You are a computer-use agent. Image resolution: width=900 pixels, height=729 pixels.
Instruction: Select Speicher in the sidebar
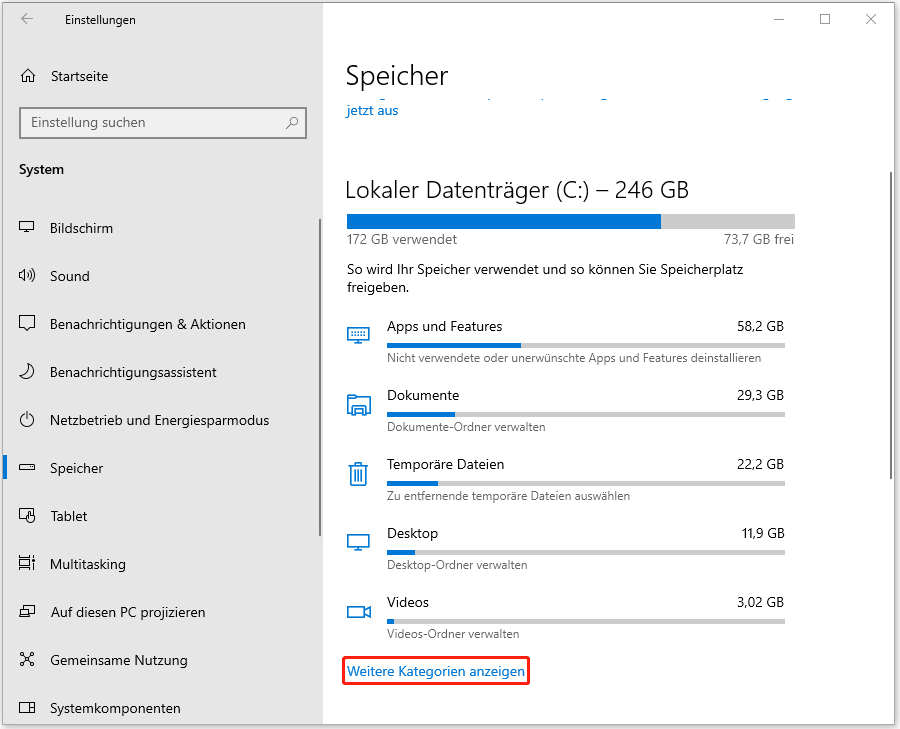coord(161,468)
